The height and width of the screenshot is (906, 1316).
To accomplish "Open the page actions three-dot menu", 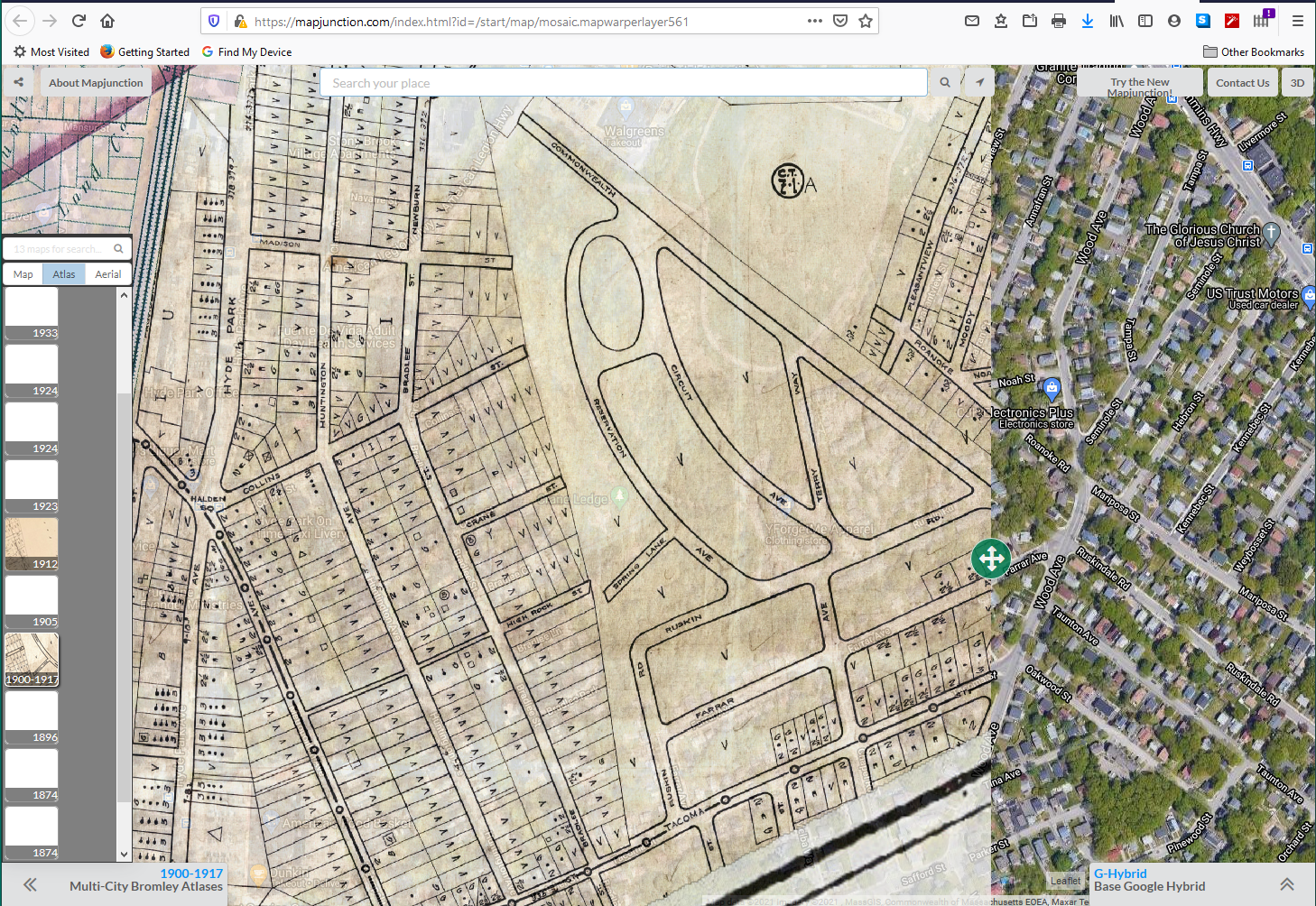I will 814,21.
